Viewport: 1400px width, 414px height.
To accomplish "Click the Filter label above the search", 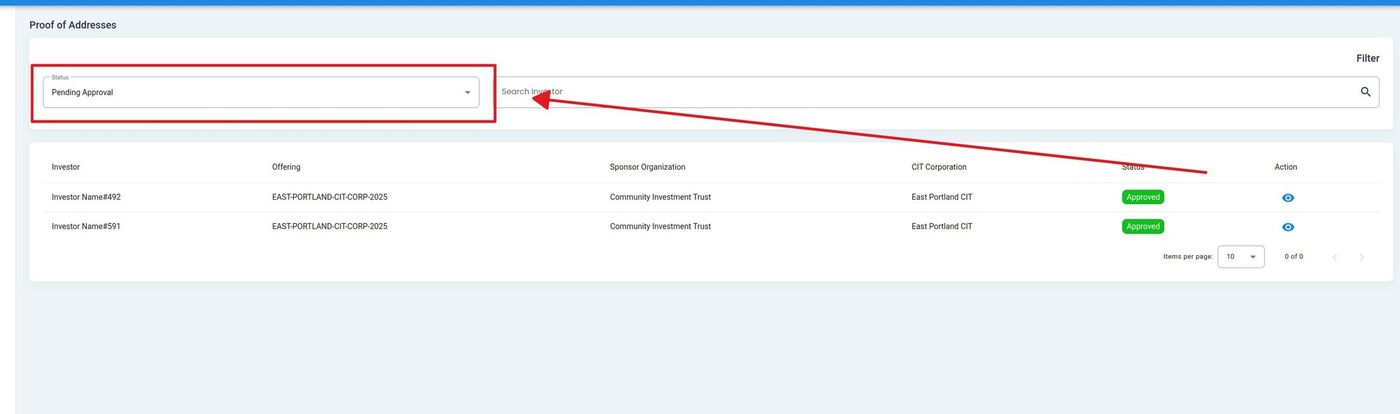I will pyautogui.click(x=1367, y=59).
